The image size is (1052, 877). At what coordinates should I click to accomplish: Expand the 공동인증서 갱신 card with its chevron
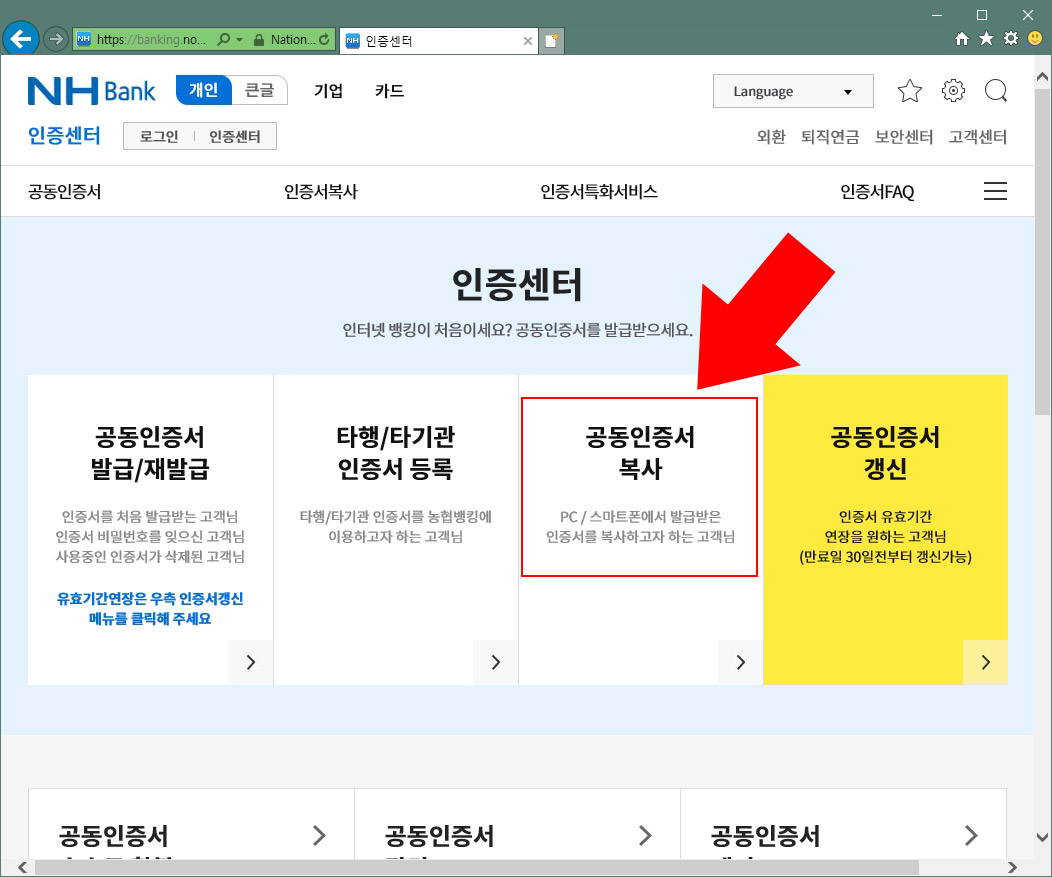pos(985,662)
